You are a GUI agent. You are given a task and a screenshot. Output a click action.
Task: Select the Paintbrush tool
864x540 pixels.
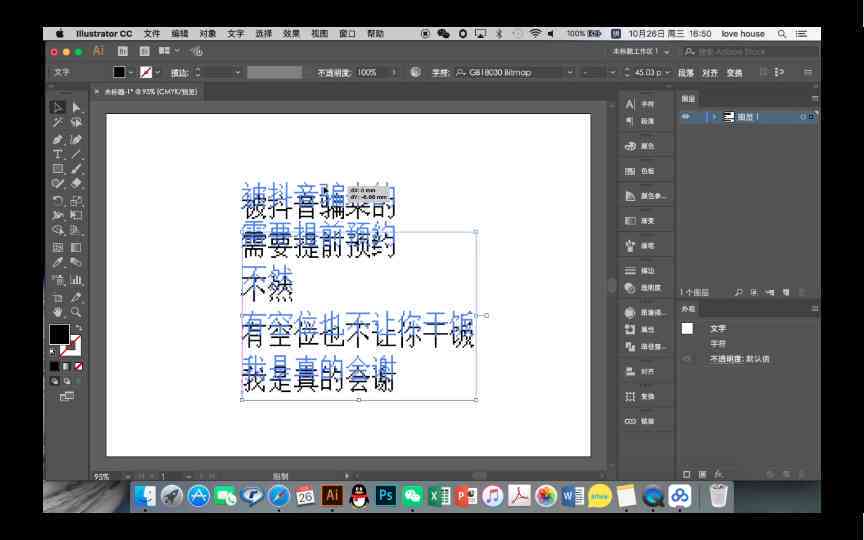76,169
